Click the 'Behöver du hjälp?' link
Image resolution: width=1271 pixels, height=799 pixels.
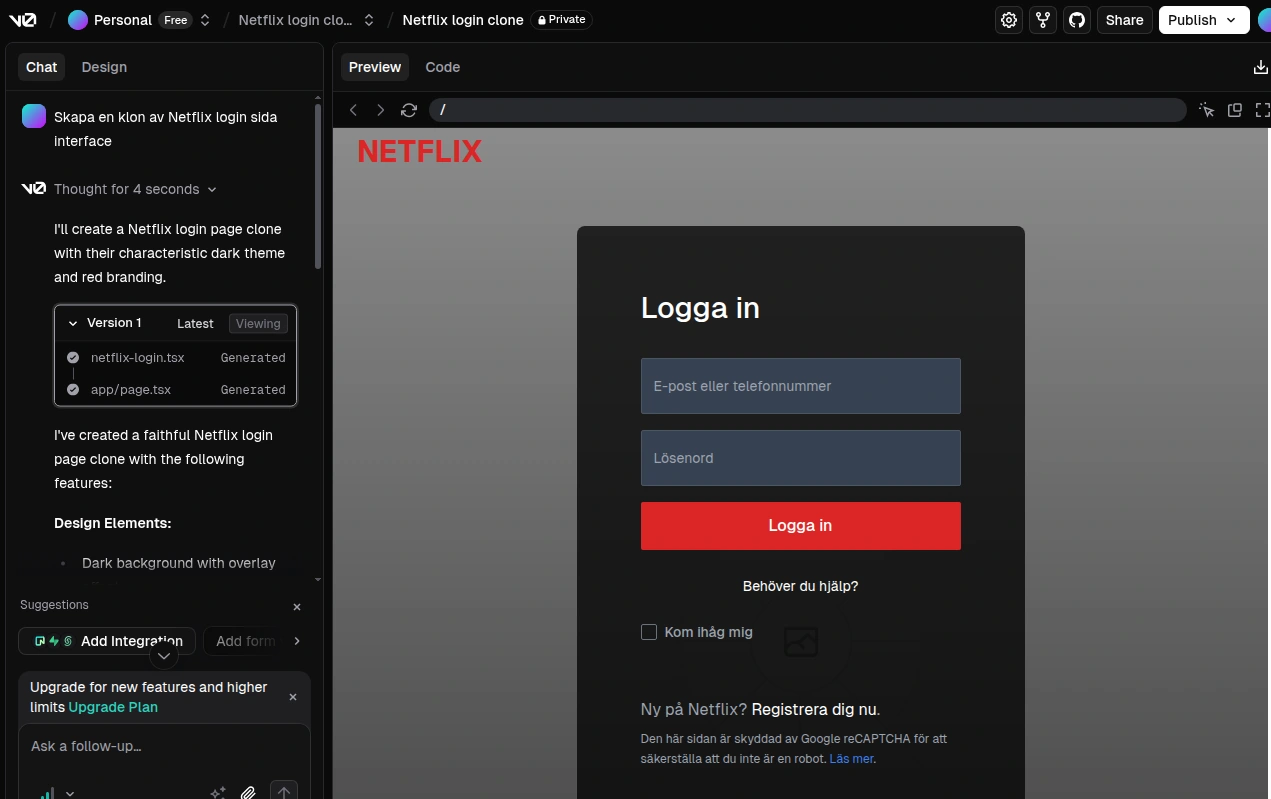point(801,586)
